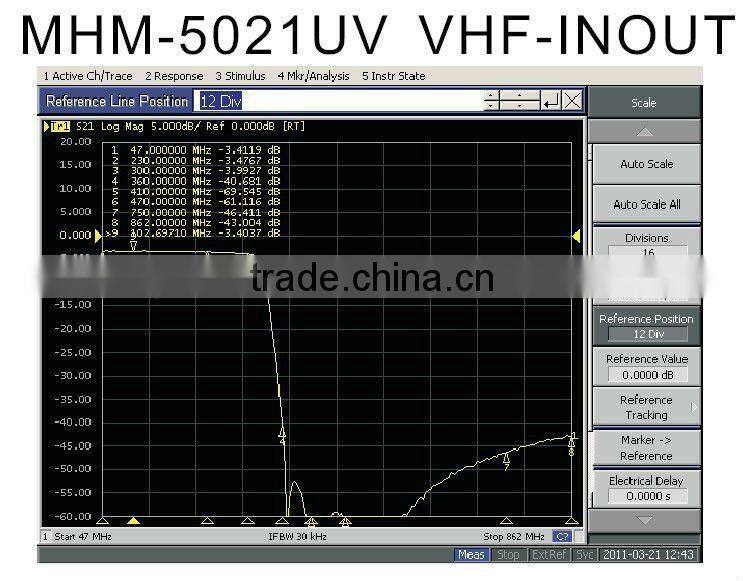The image size is (743, 581).
Task: Click the Start 47 MHz label
Action: tap(82, 536)
